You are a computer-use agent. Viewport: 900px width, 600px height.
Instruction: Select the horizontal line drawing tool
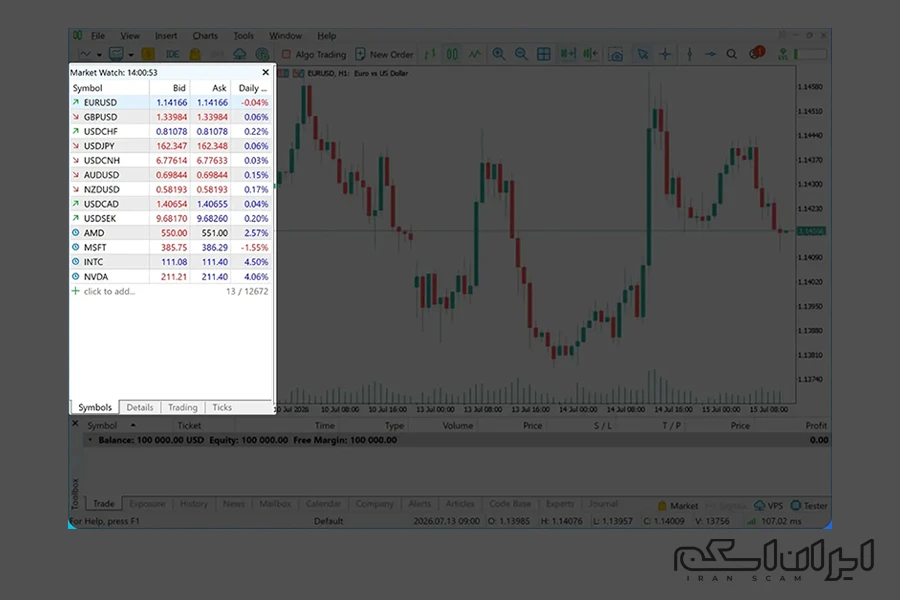point(711,55)
